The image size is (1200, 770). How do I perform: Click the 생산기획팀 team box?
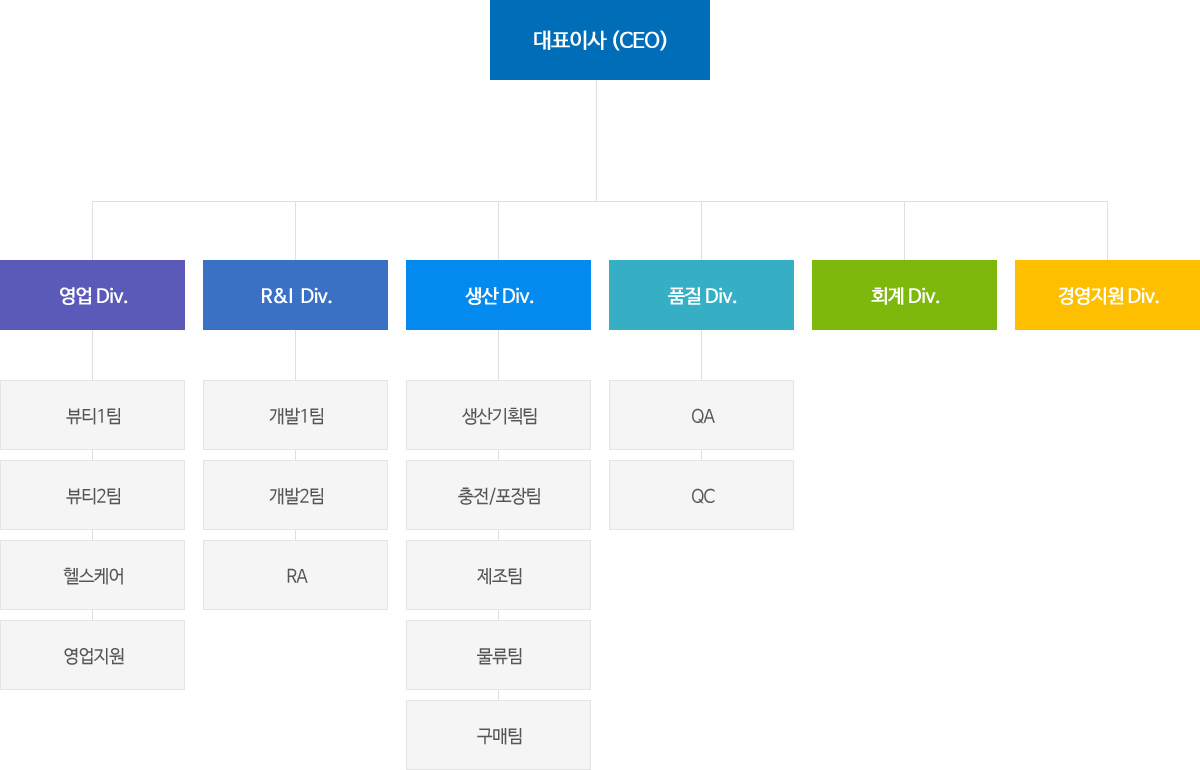click(498, 415)
